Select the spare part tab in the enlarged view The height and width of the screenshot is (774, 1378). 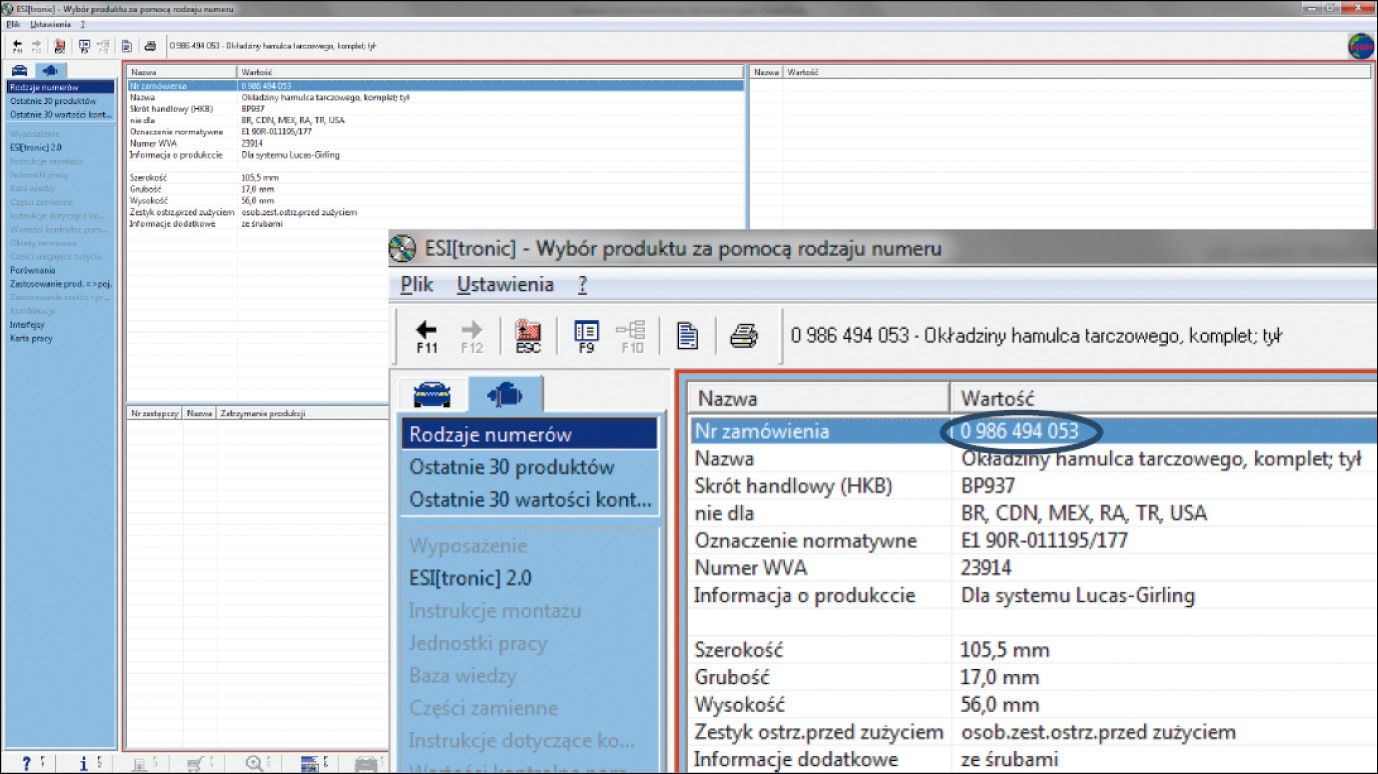(505, 396)
